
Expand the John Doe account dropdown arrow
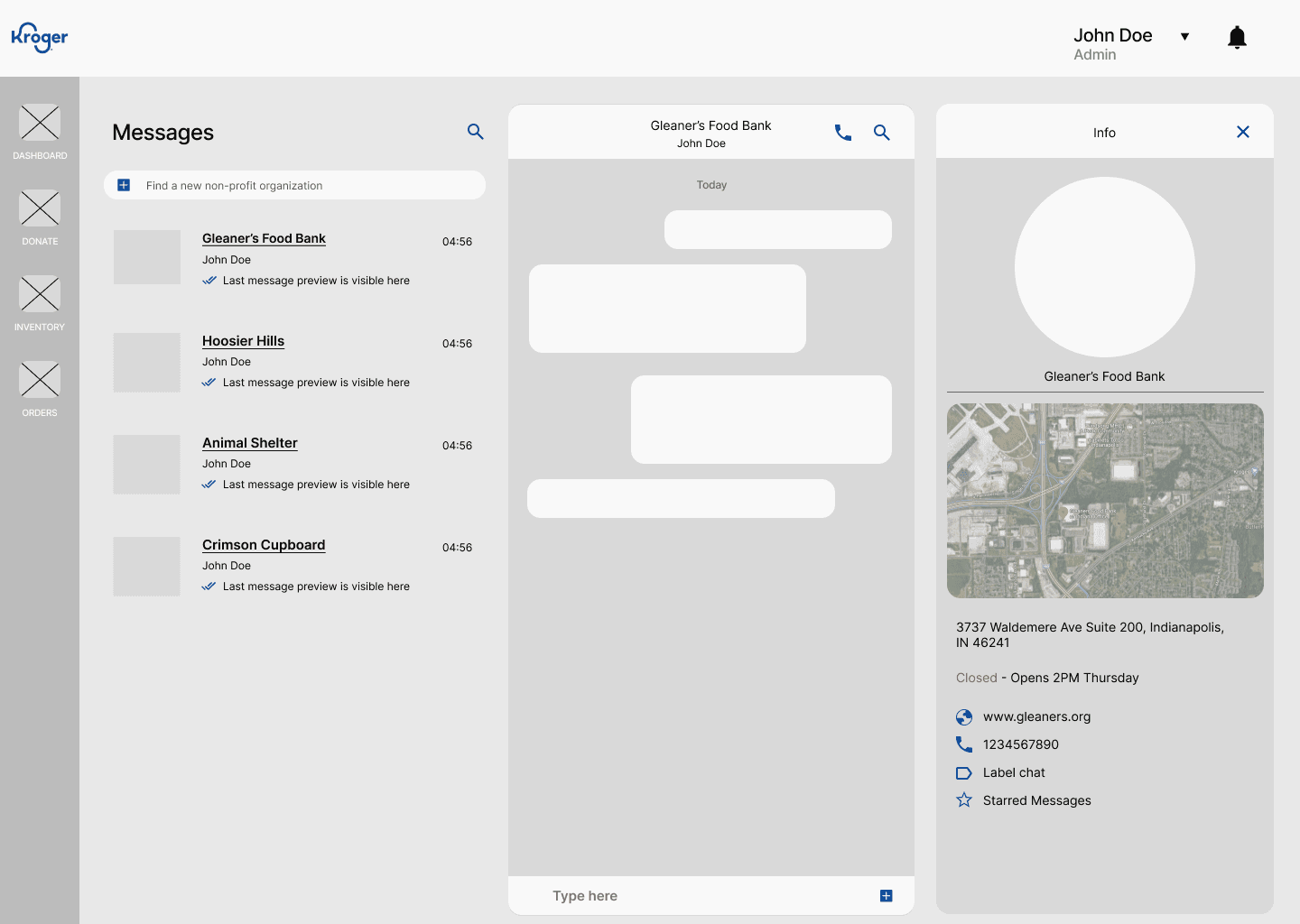pyautogui.click(x=1184, y=36)
